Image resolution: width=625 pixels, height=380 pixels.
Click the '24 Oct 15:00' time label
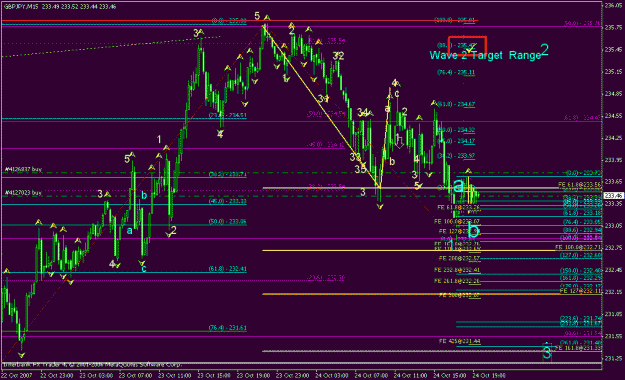click(450, 376)
